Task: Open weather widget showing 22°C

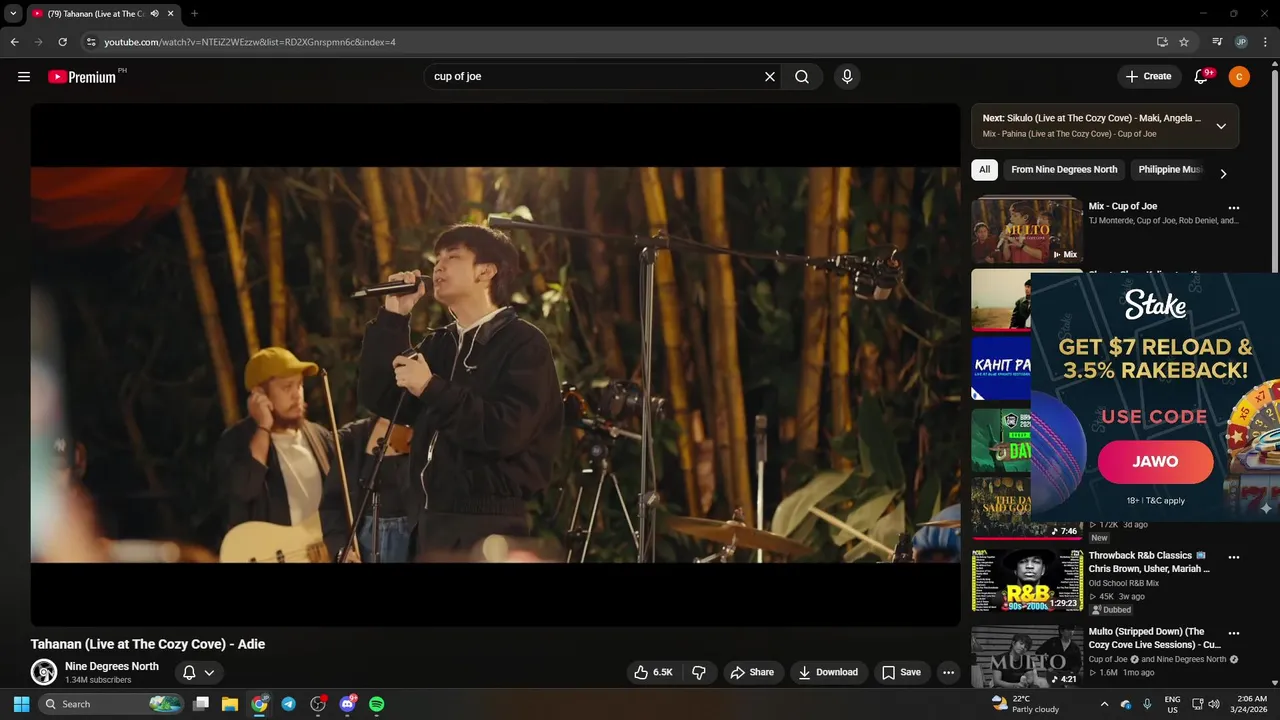Action: click(1025, 704)
